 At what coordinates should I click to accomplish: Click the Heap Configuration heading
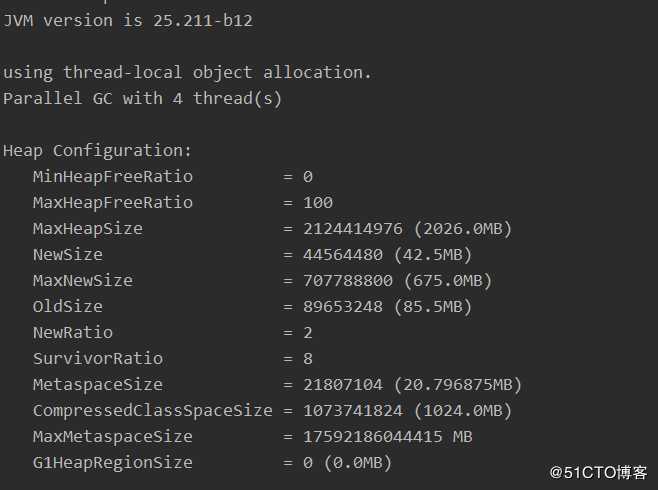[x=97, y=150]
